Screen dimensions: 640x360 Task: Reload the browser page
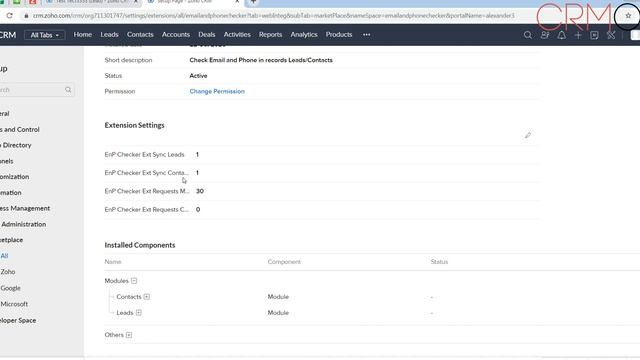tap(9, 16)
